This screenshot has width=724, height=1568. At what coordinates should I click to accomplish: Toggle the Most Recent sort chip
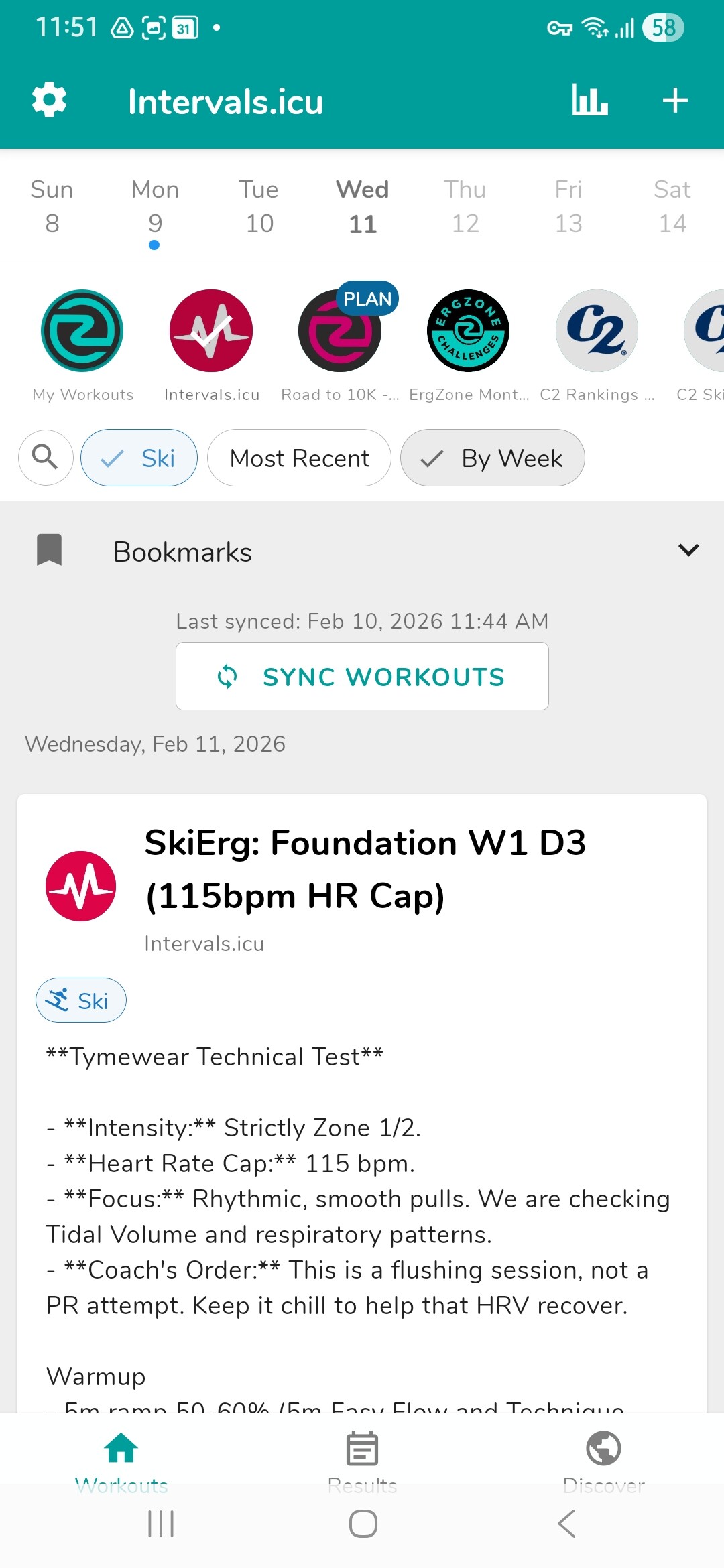(x=299, y=458)
